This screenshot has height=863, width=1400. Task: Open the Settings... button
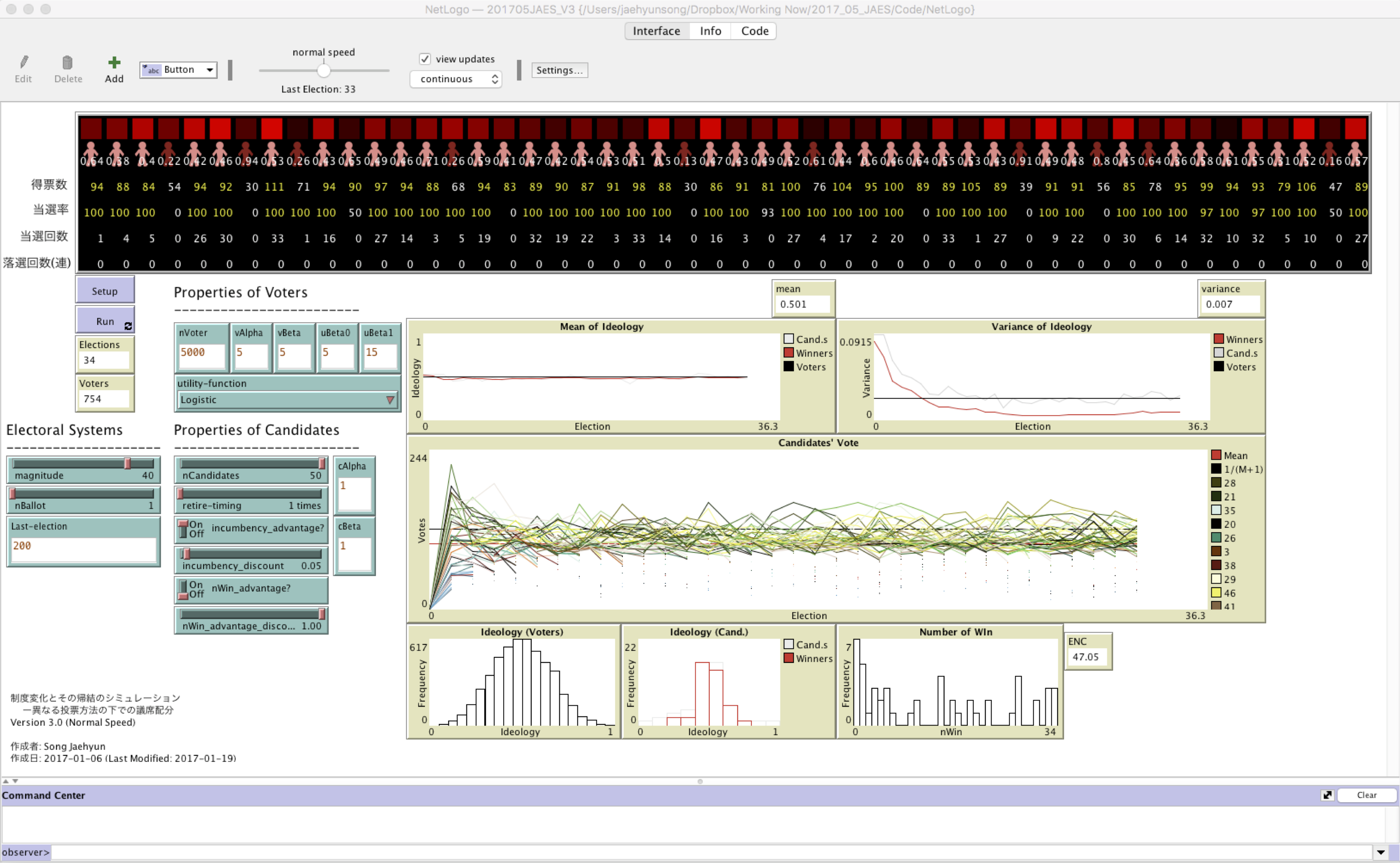click(559, 70)
